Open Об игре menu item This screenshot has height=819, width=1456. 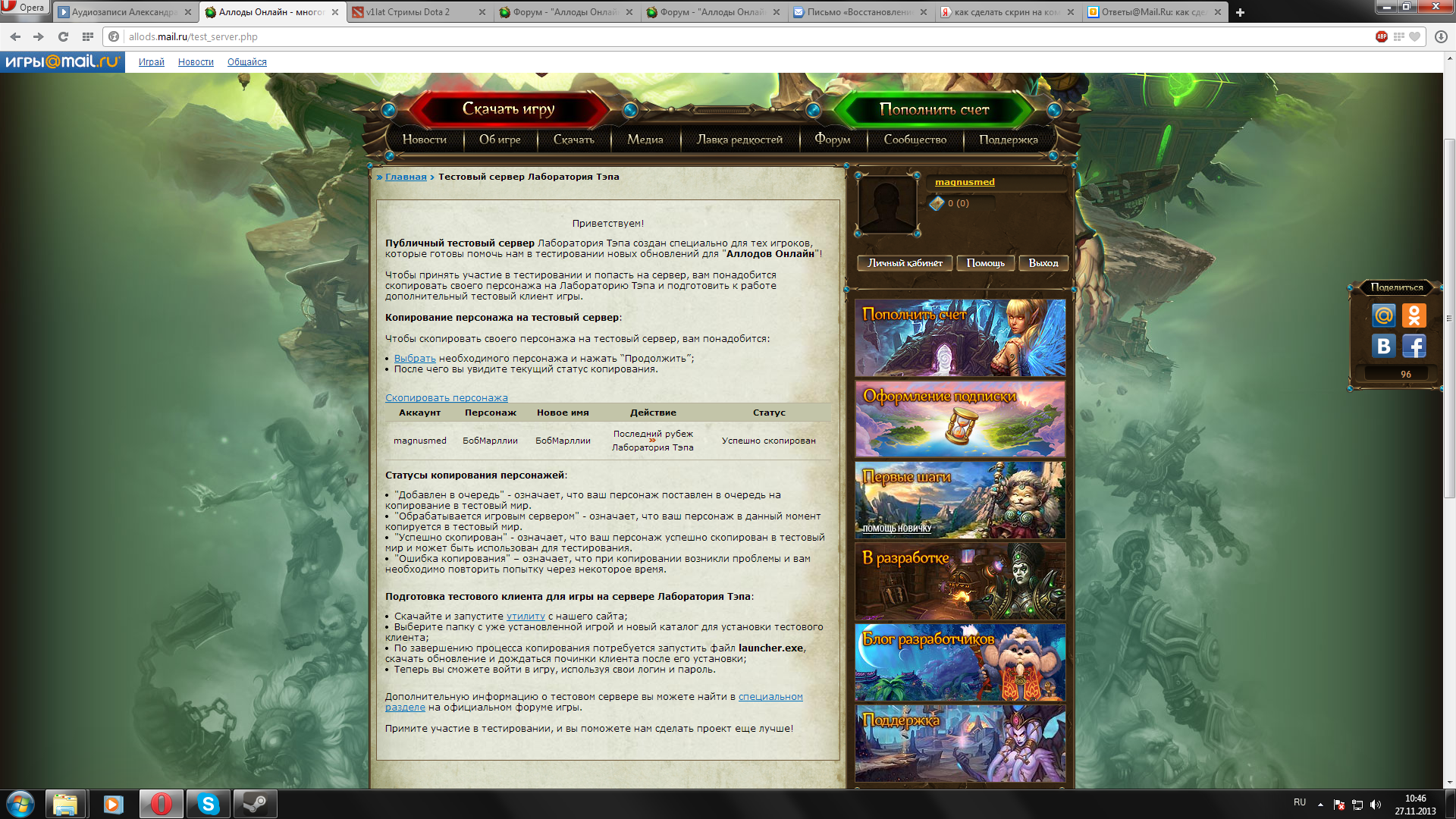click(x=500, y=140)
